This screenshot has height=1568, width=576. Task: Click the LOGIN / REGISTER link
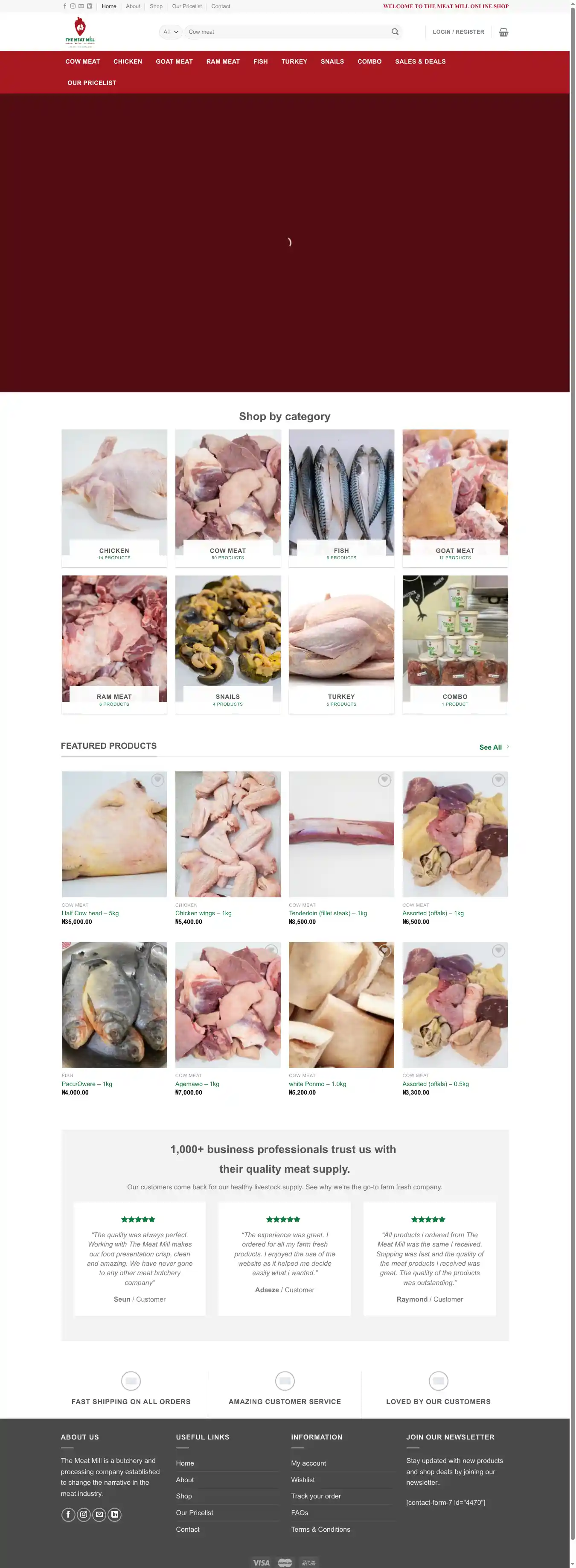[459, 32]
